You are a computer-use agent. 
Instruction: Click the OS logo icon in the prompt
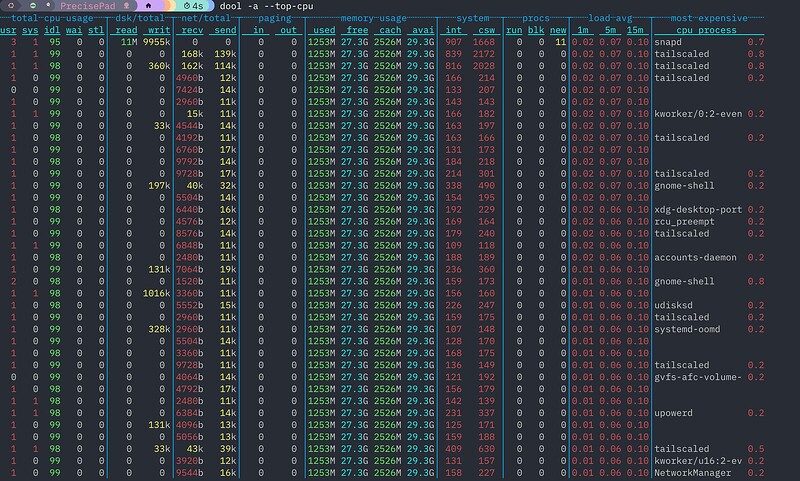(x=12, y=5)
